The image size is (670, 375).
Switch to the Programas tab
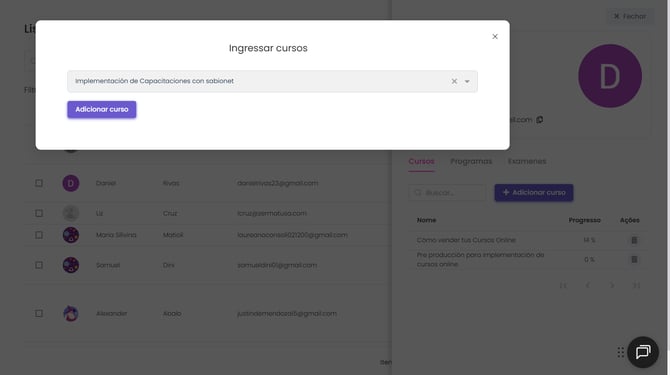pyautogui.click(x=471, y=161)
